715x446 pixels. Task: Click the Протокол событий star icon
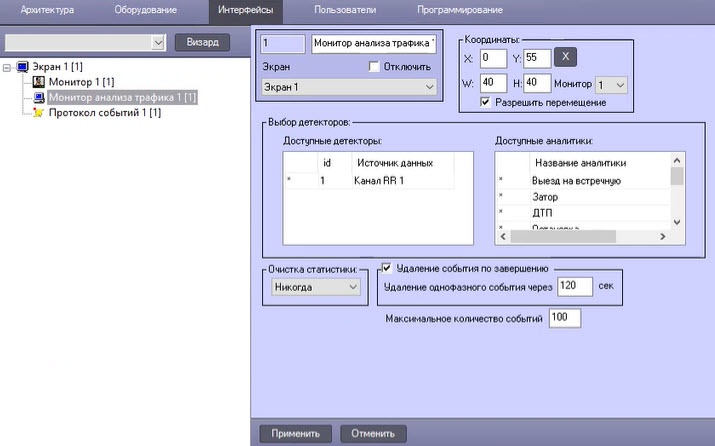click(x=39, y=113)
